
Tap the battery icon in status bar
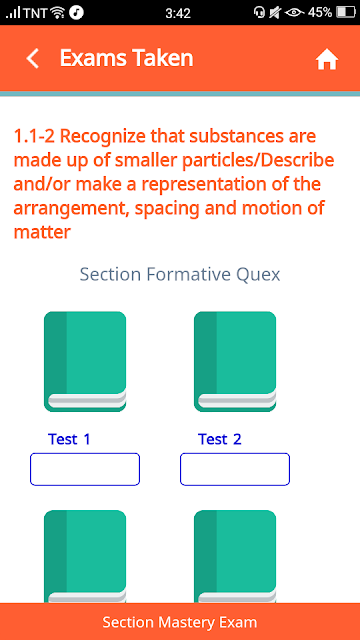pos(346,13)
